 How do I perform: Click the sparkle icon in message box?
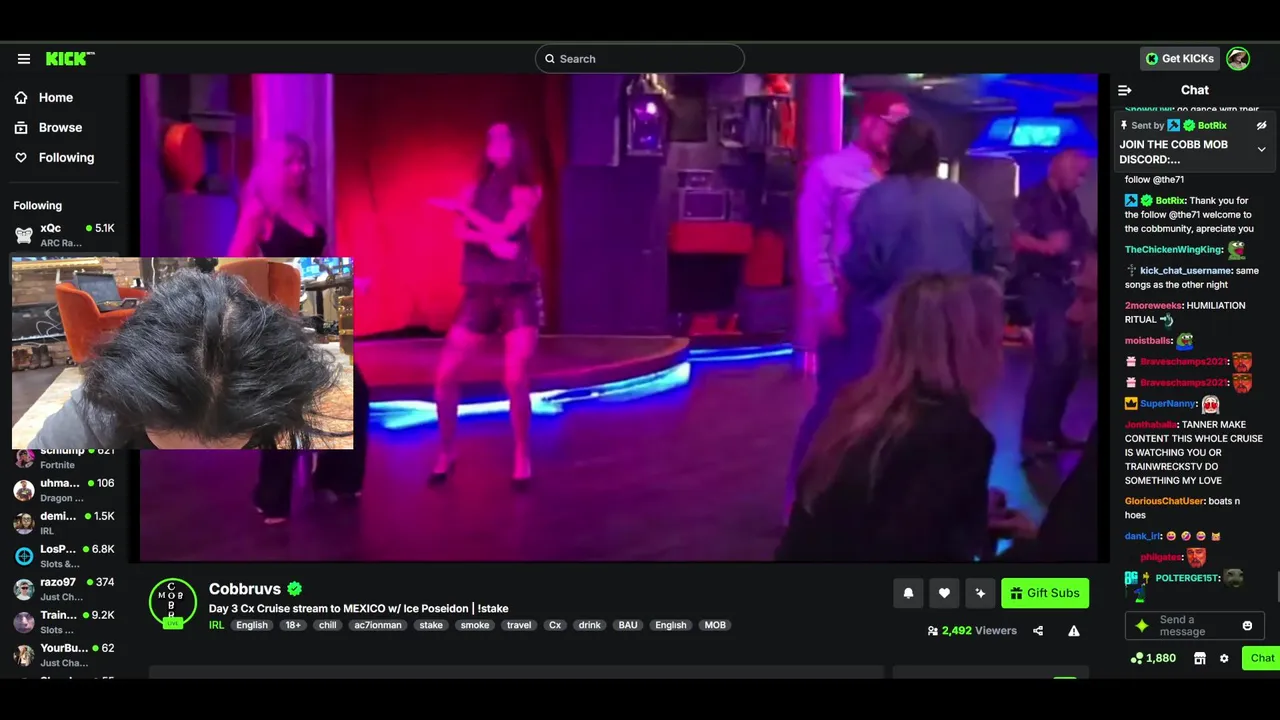1142,626
